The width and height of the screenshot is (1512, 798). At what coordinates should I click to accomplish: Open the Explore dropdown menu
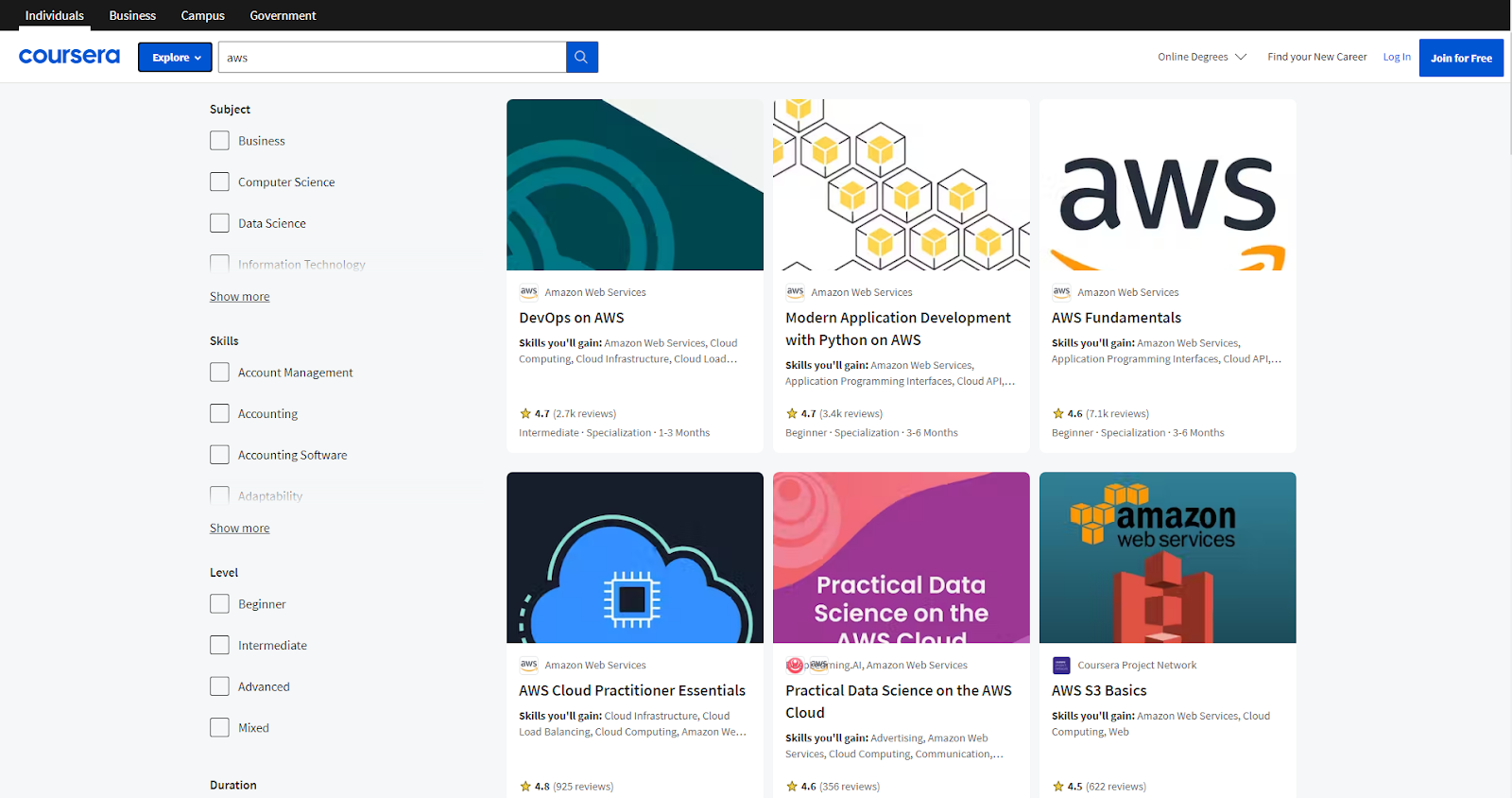point(175,57)
